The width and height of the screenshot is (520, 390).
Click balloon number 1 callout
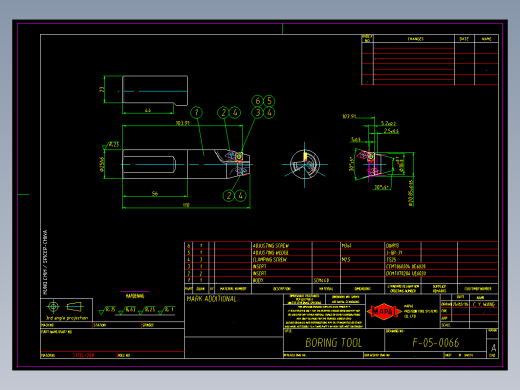(196, 113)
